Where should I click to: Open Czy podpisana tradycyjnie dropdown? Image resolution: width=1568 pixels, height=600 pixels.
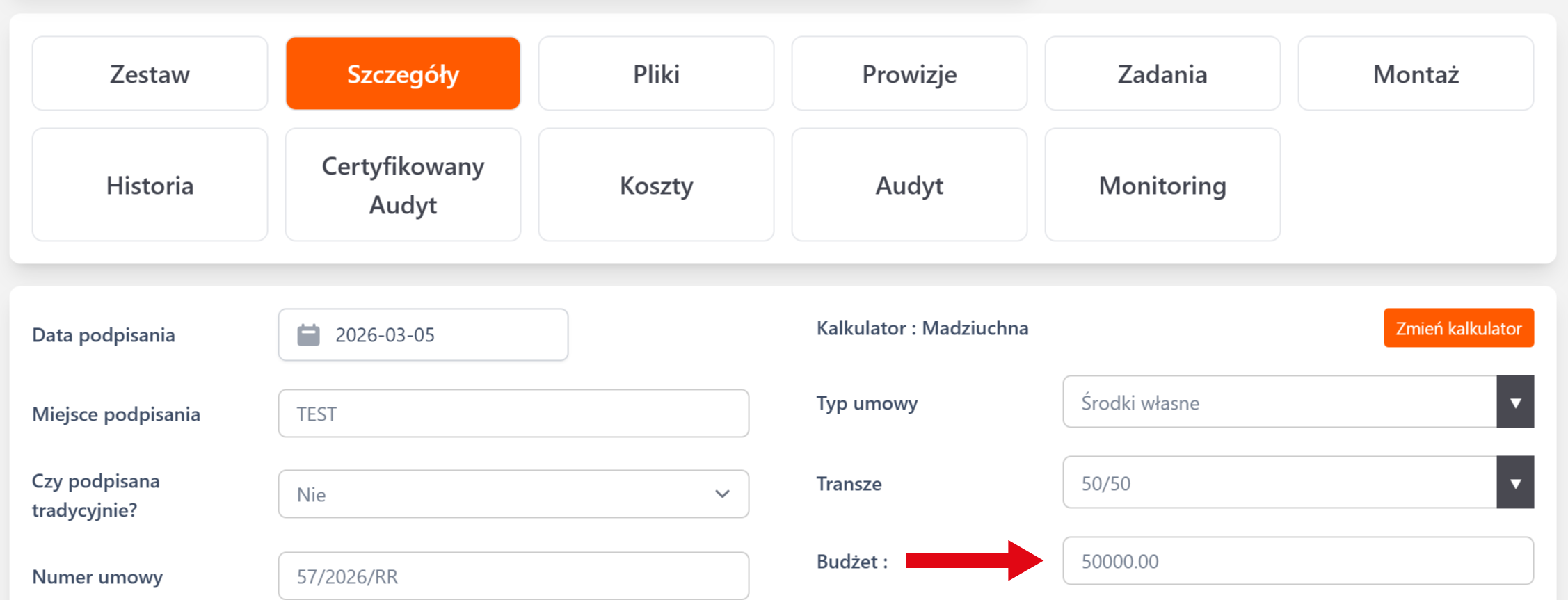coord(513,494)
